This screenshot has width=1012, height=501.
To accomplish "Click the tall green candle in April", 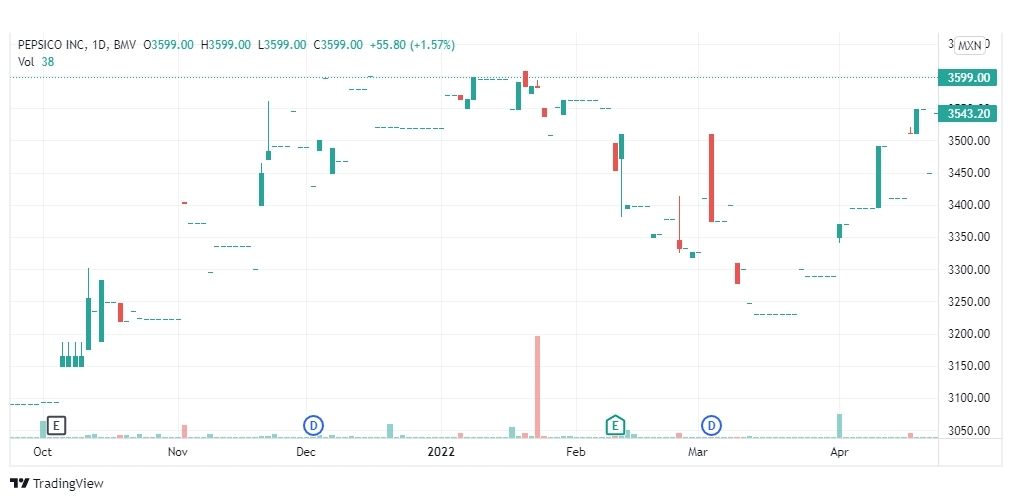I will (878, 177).
